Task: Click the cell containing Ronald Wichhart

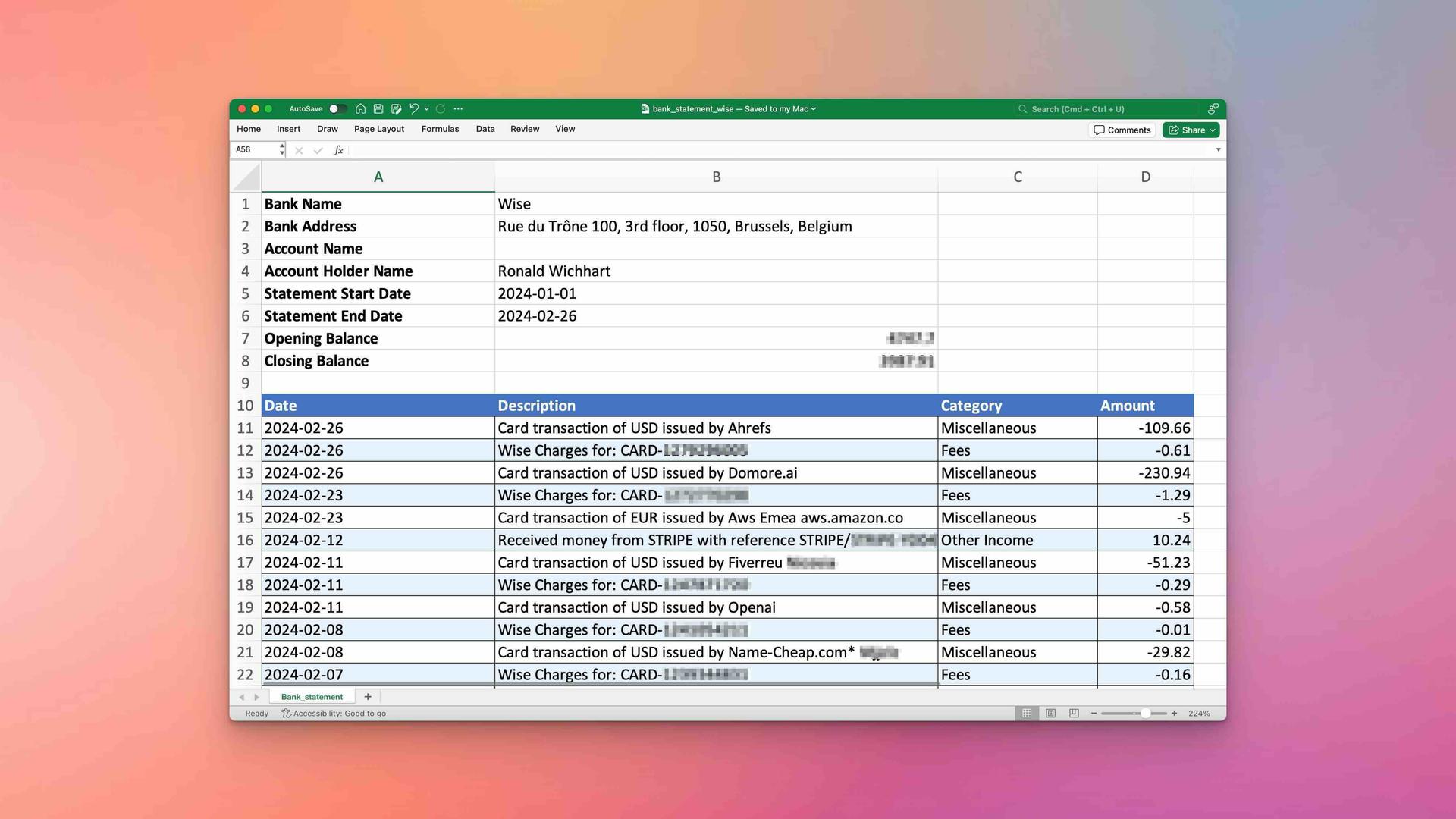Action: coord(716,271)
